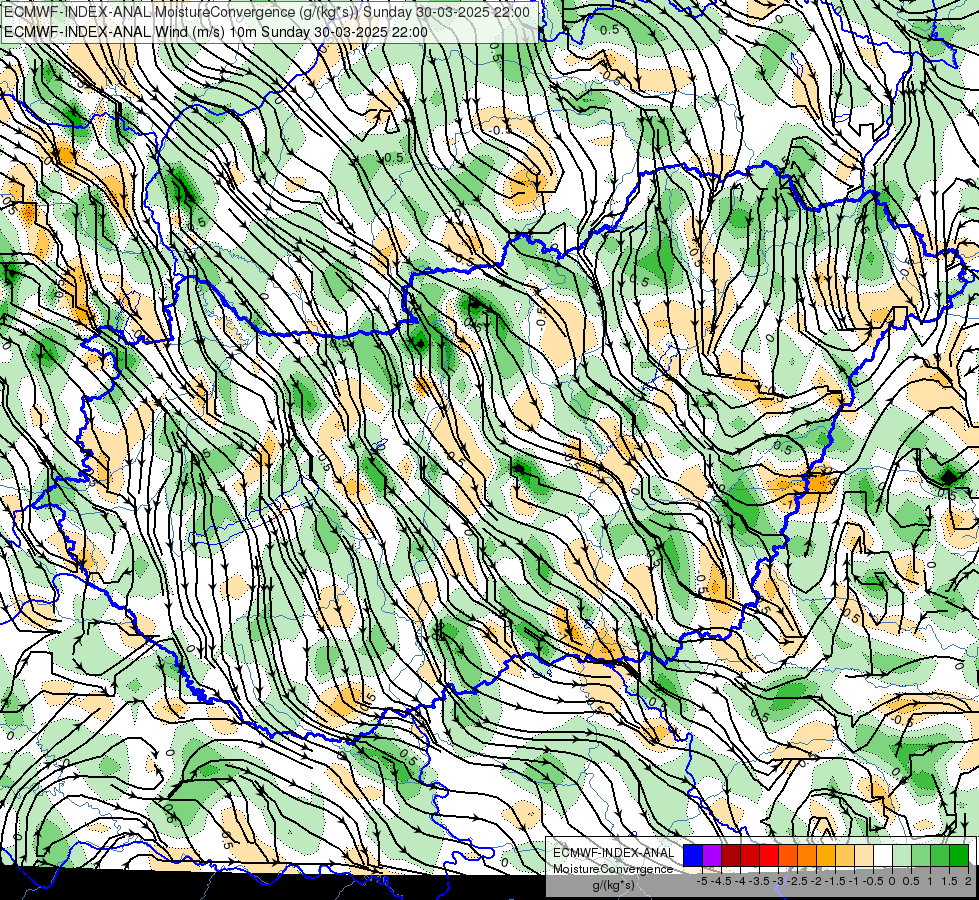The width and height of the screenshot is (979, 900).
Task: Pick the red swatch between -4 and -3.5
Action: (x=750, y=855)
